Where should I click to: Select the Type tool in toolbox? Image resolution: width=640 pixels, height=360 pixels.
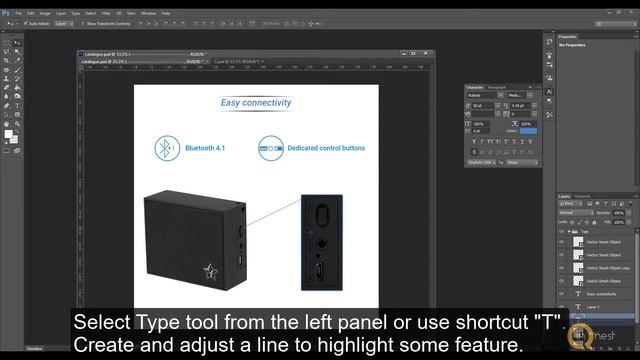point(17,106)
